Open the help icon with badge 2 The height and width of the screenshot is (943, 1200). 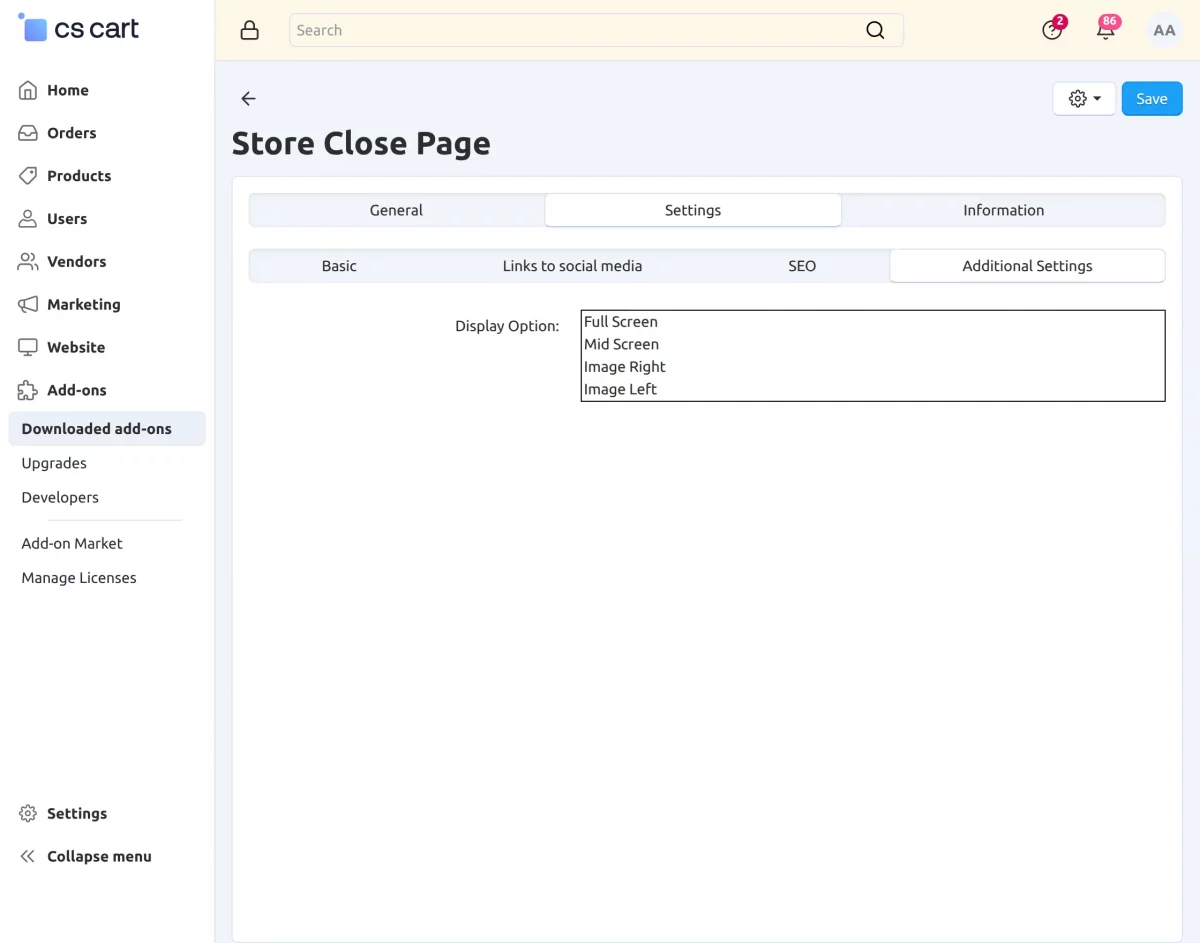click(1052, 30)
